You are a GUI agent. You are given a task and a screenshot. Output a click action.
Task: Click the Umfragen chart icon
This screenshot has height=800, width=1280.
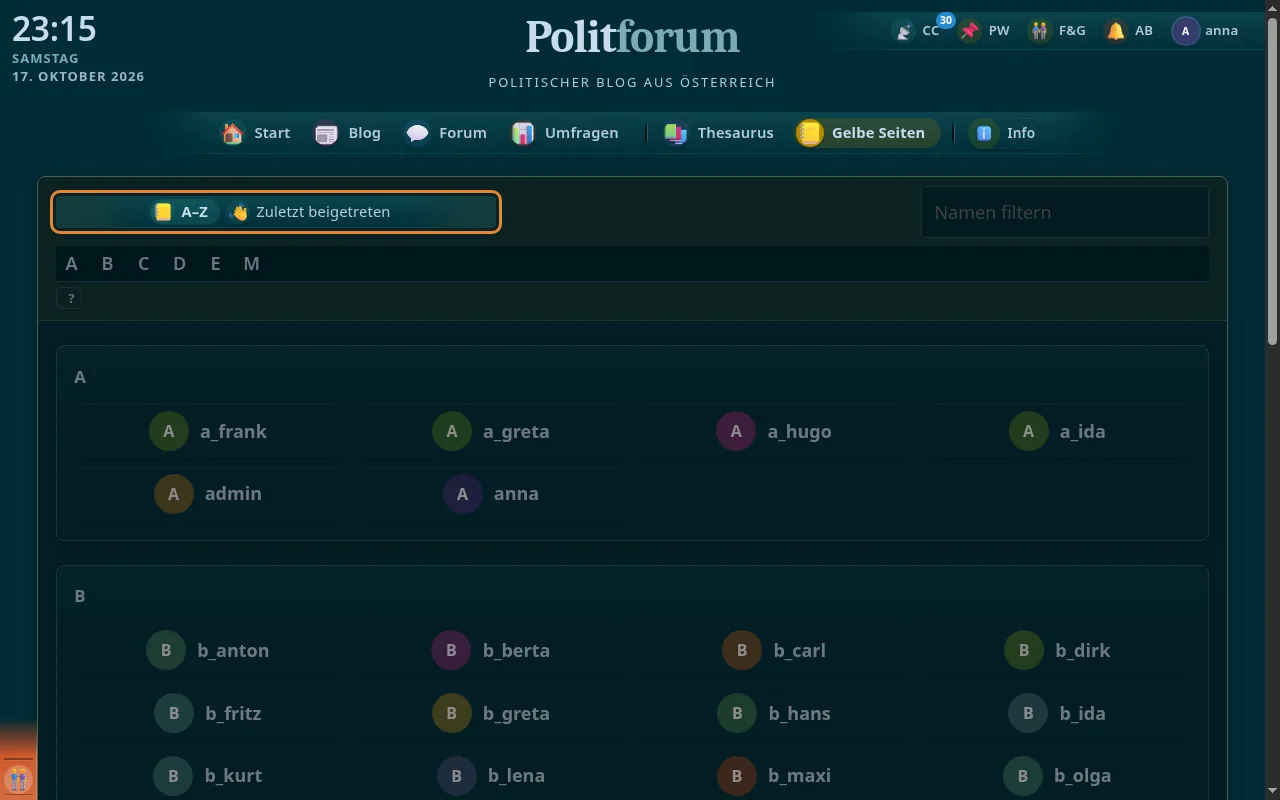pyautogui.click(x=523, y=133)
